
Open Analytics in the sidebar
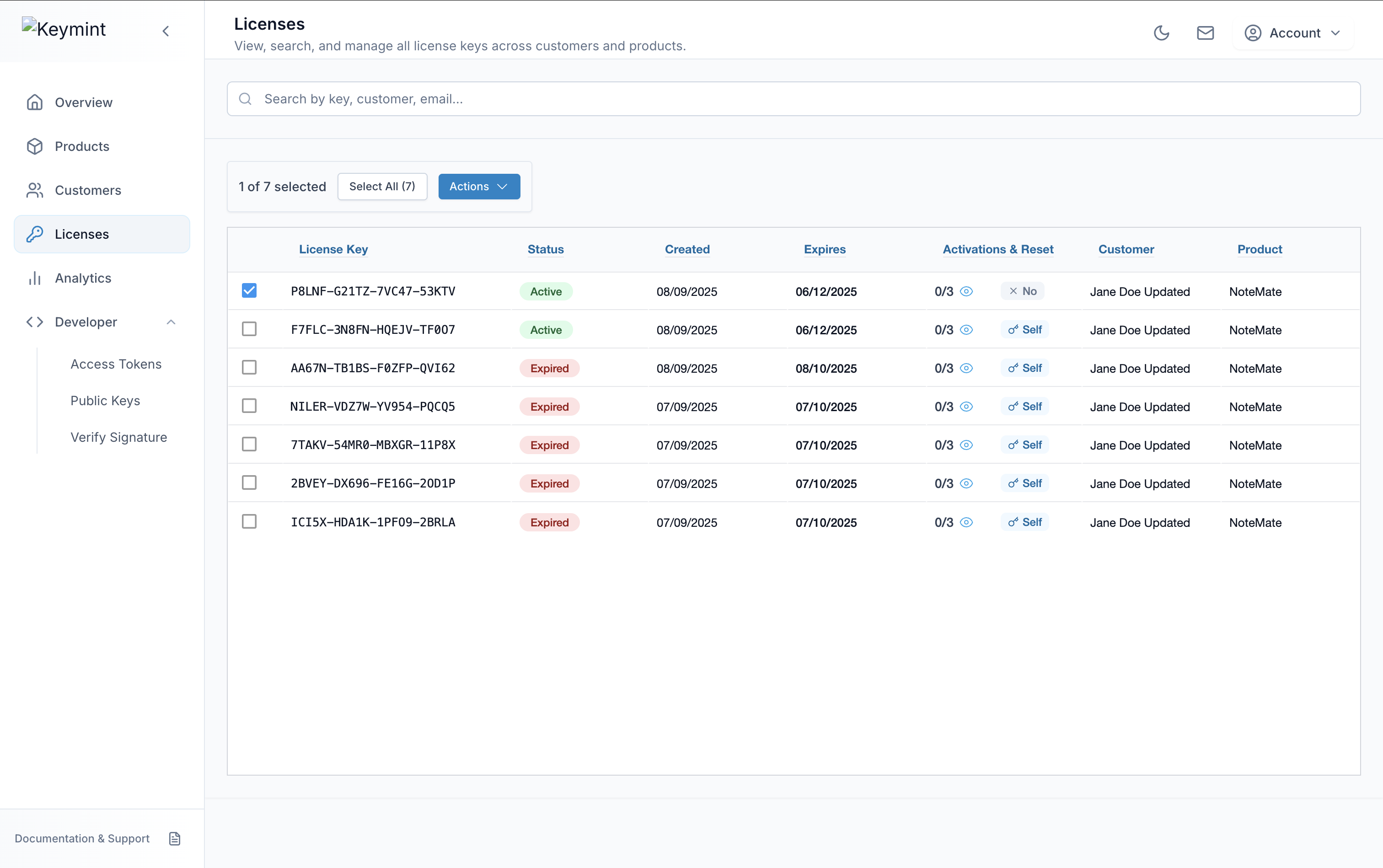[x=83, y=278]
